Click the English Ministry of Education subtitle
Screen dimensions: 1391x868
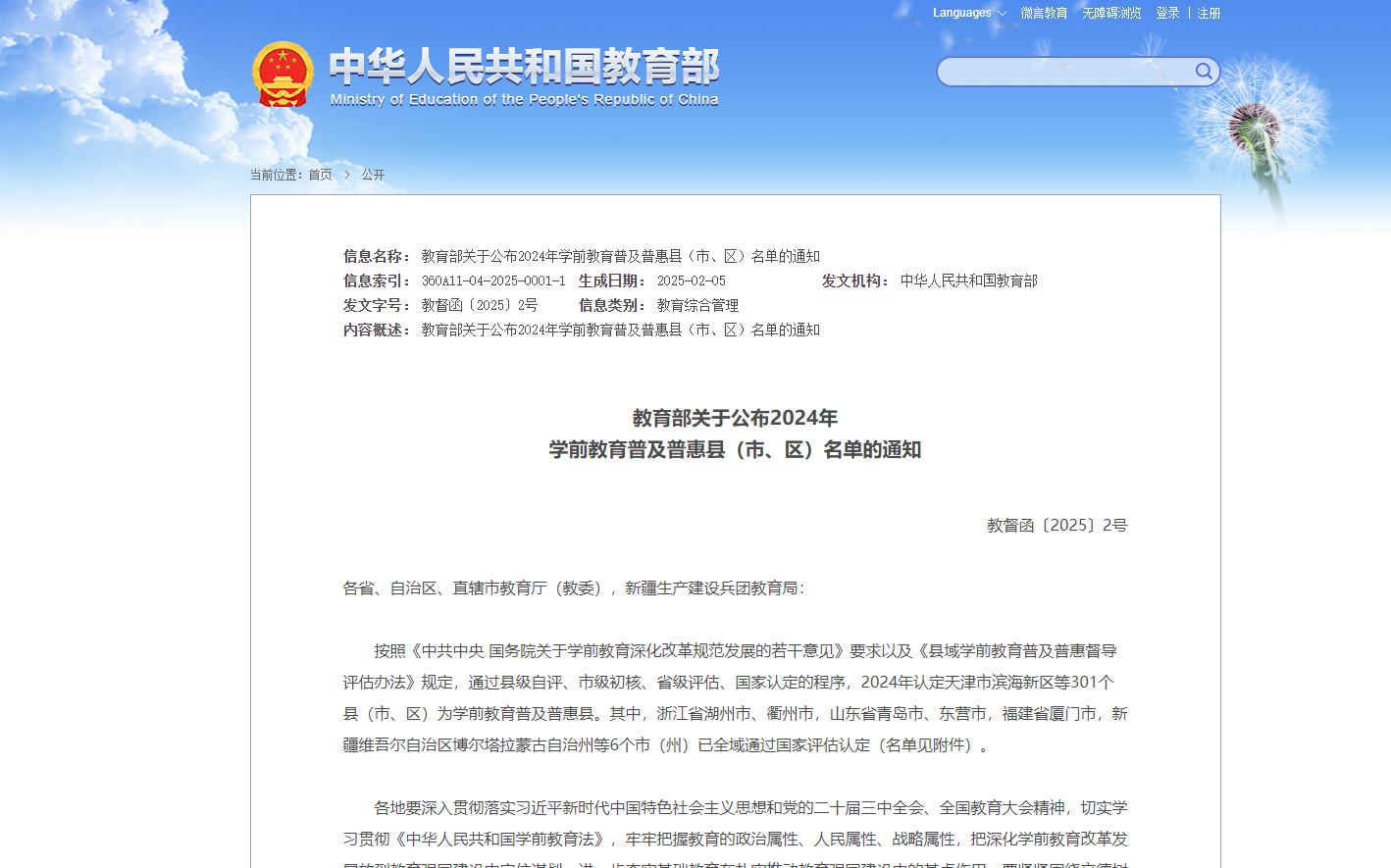524,99
